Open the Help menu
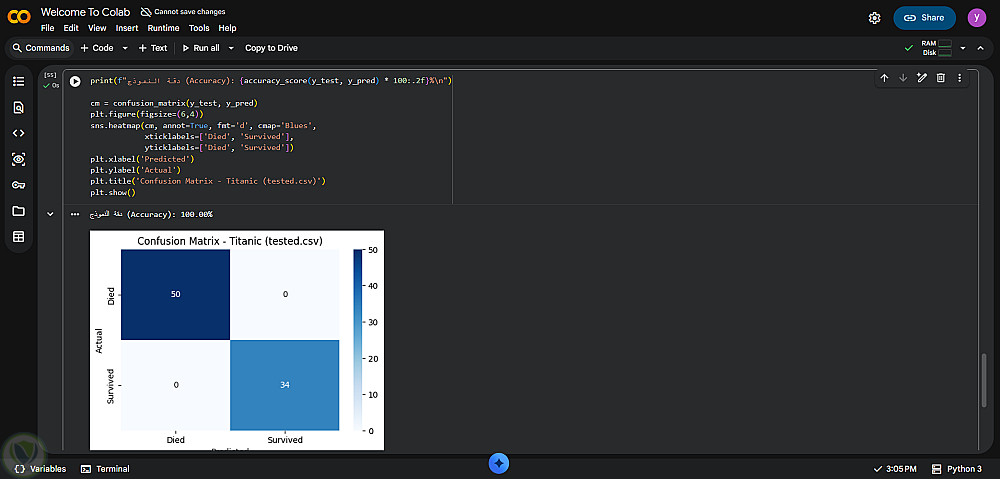1000x479 pixels. pos(227,28)
